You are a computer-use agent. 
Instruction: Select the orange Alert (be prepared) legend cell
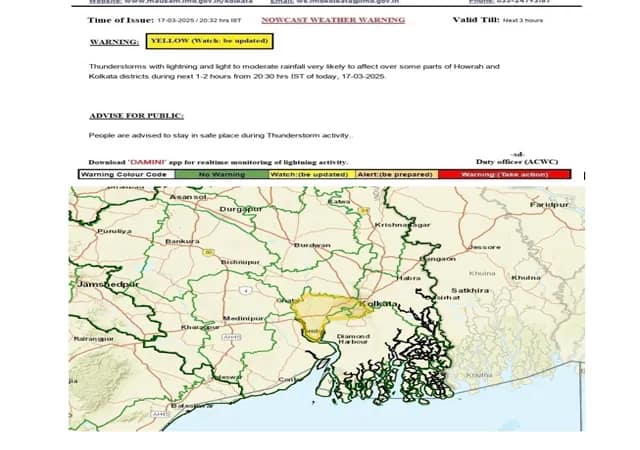point(397,174)
